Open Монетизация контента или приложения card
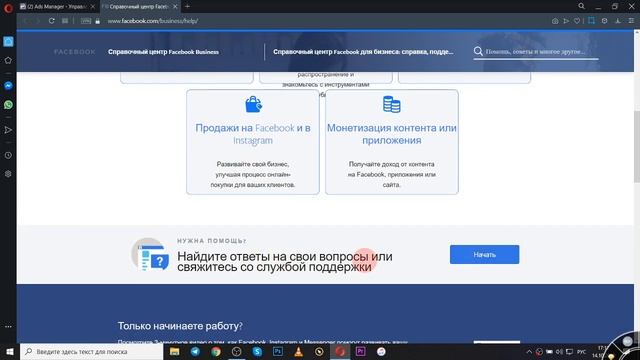The image size is (640, 360). [x=392, y=142]
